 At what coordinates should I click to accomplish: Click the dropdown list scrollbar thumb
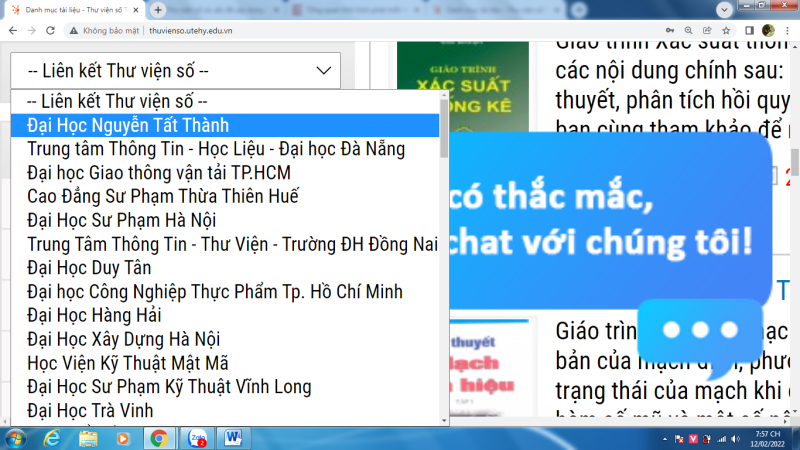(x=444, y=128)
